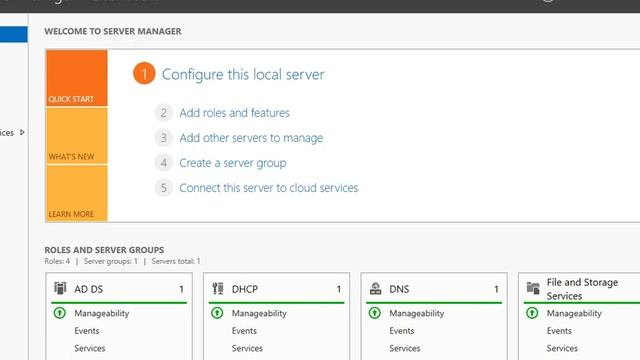
Task: Click step 3 number circle
Action: [163, 138]
